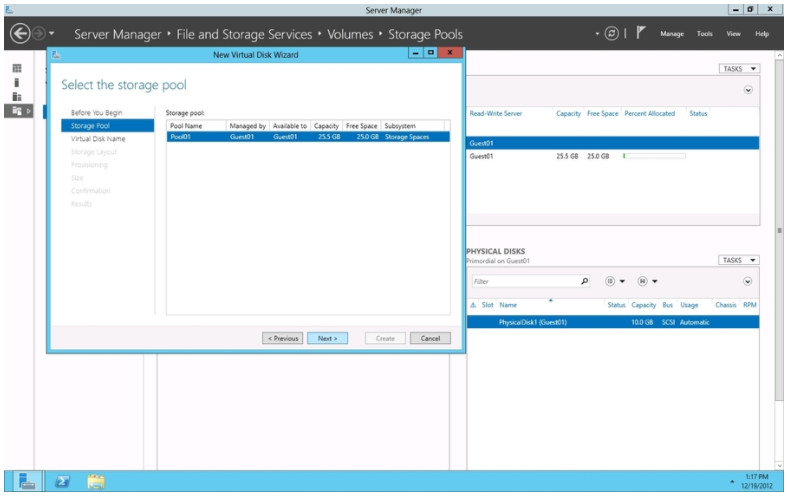Close the New Virtual Disk Wizard

[450, 52]
